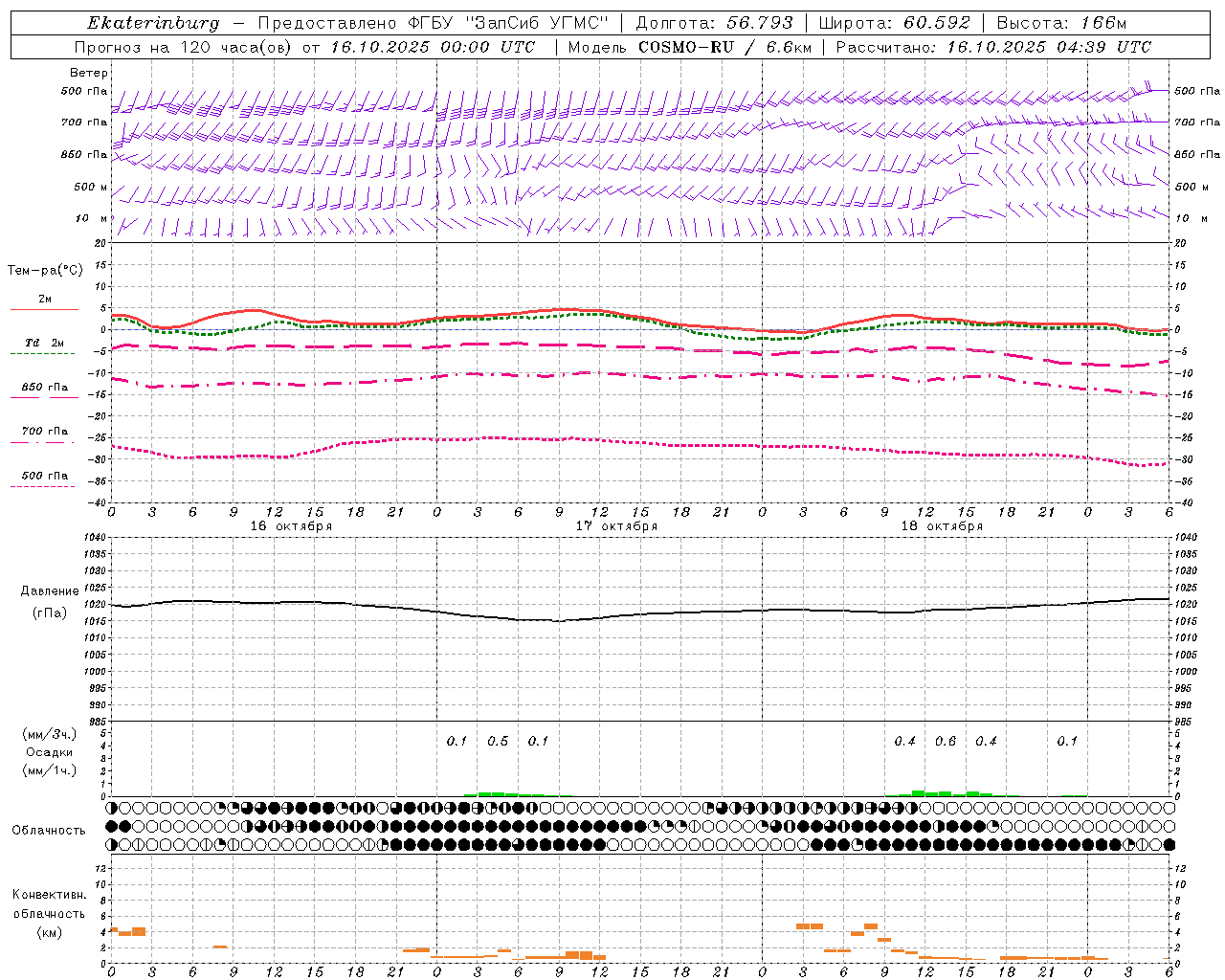The image size is (1225, 980).
Task: Select the forecast start "16.10.2025 00:00 UTC"
Action: click(434, 47)
